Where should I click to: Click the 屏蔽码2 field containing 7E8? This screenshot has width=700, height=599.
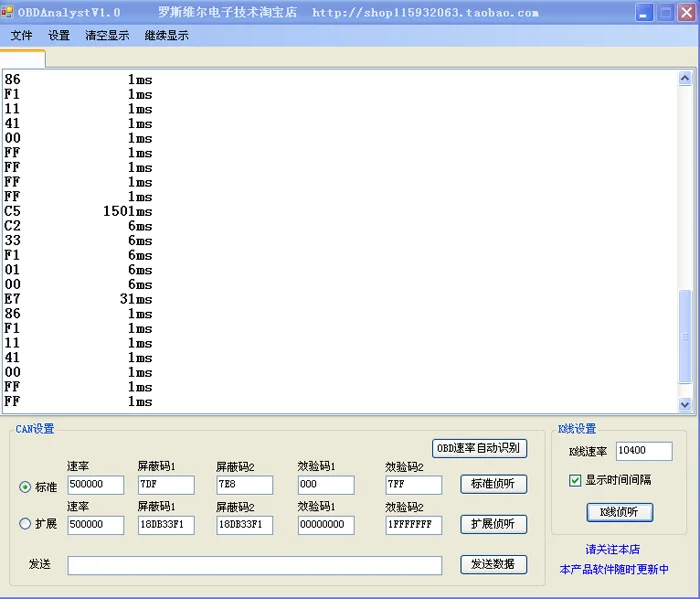[245, 485]
